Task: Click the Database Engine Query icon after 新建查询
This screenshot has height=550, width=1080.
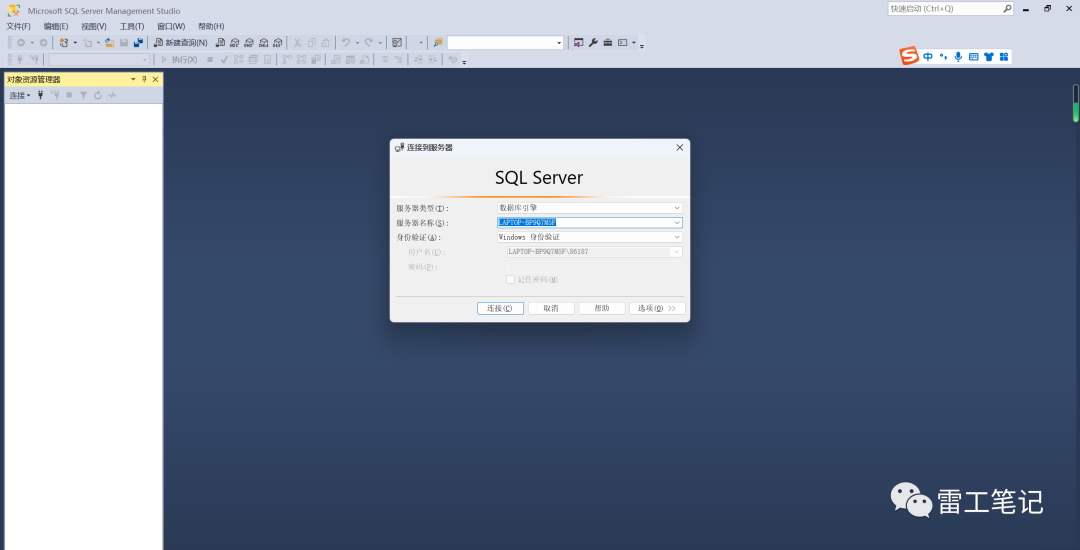Action: click(x=220, y=43)
